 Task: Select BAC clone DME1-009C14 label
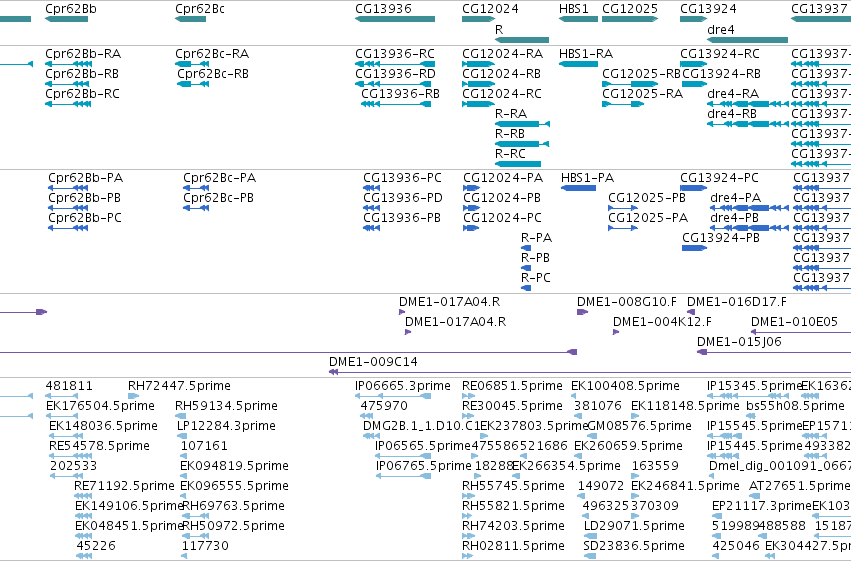coord(373,362)
